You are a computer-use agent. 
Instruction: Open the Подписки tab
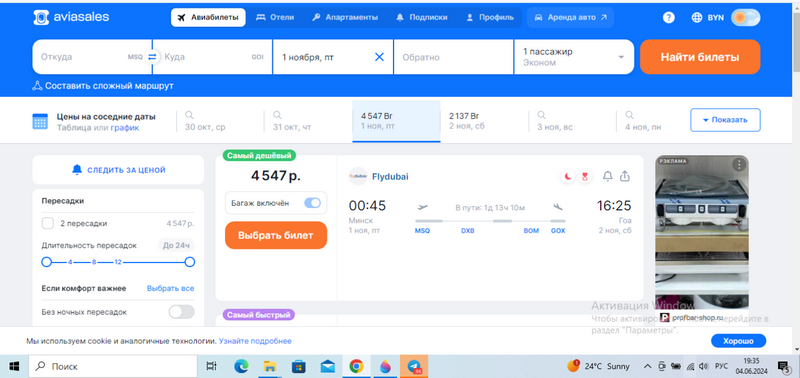coord(421,17)
